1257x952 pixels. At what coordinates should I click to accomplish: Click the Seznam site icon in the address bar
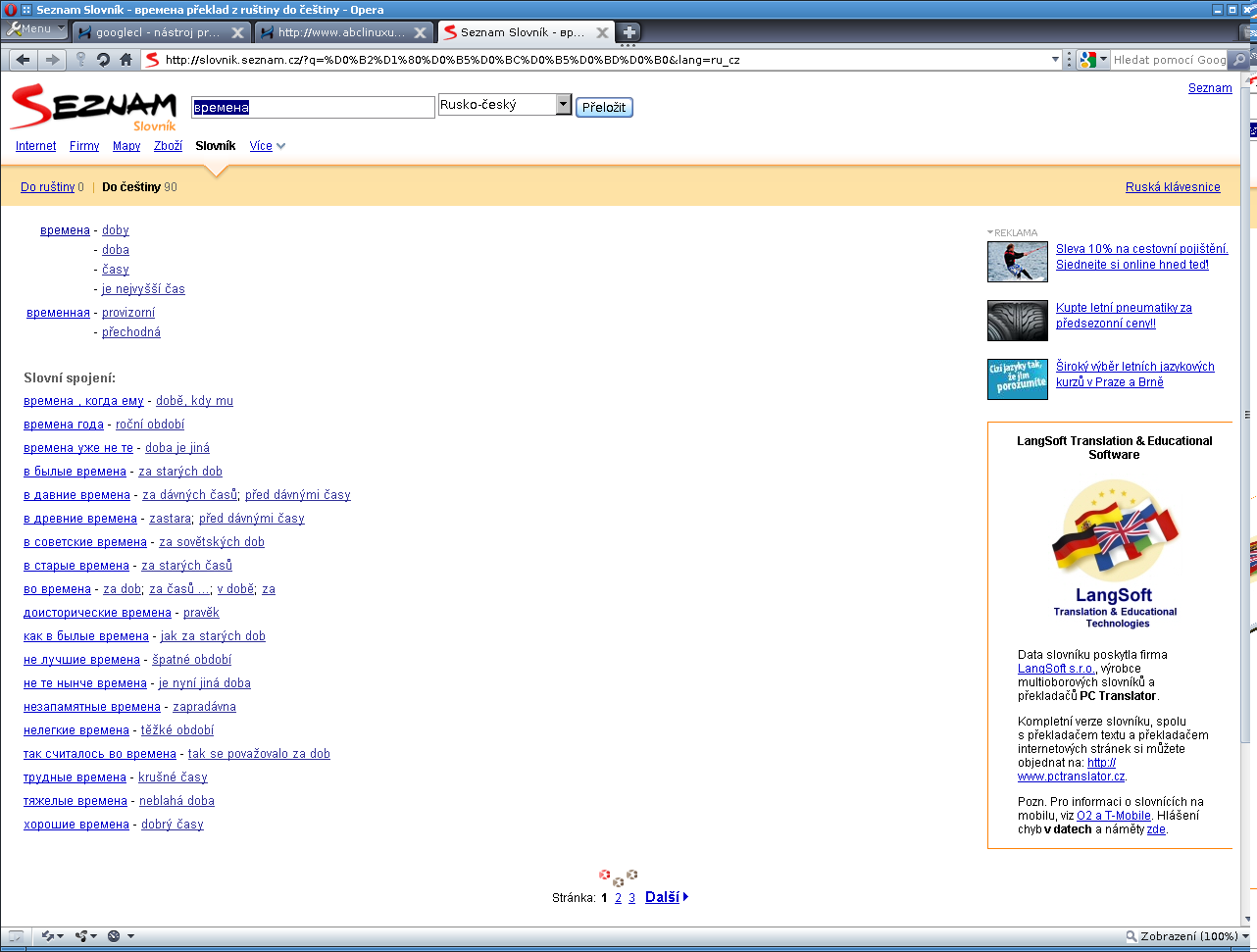pos(152,60)
